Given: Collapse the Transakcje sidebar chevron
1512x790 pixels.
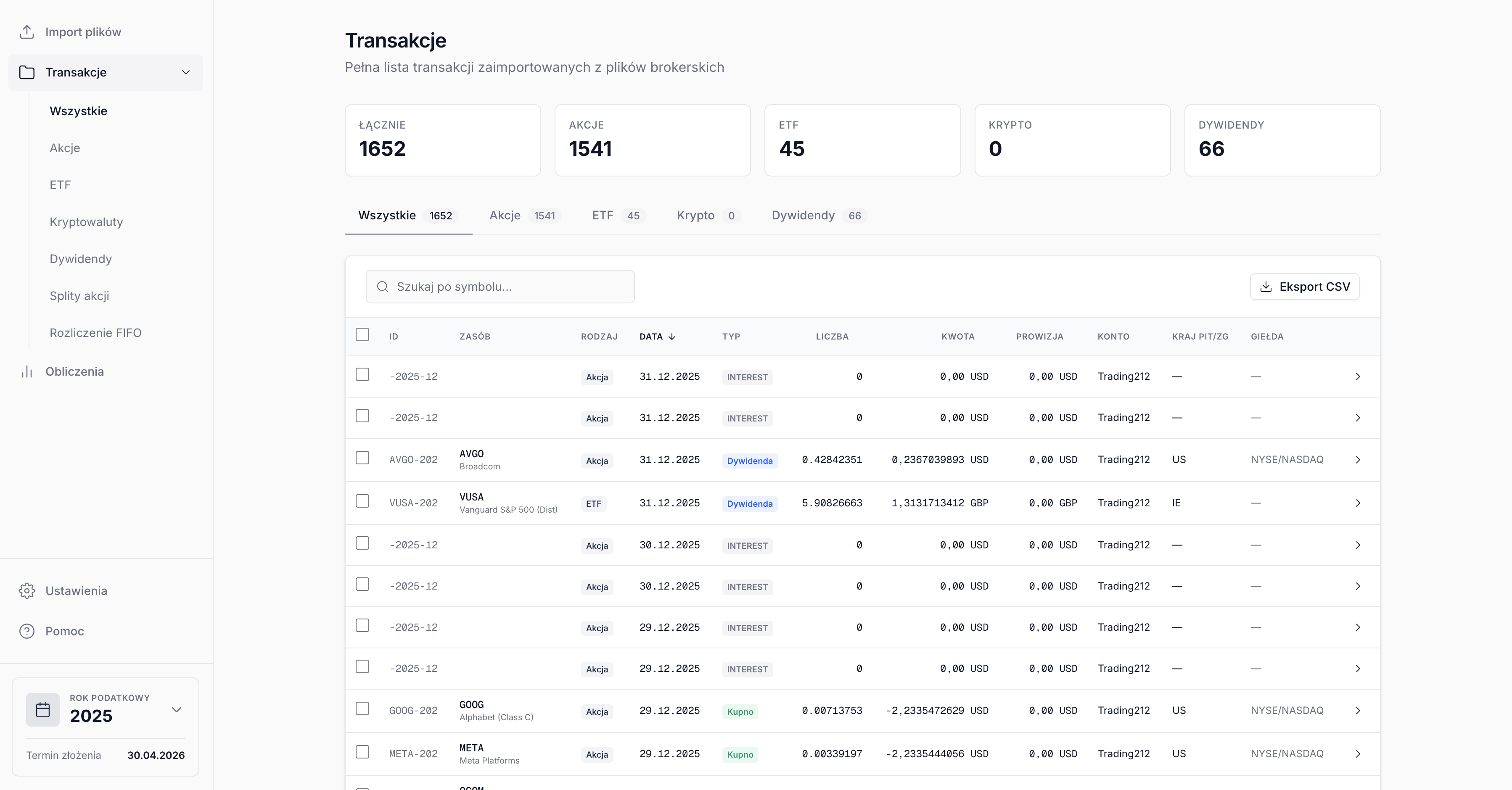Looking at the screenshot, I should pyautogui.click(x=185, y=72).
